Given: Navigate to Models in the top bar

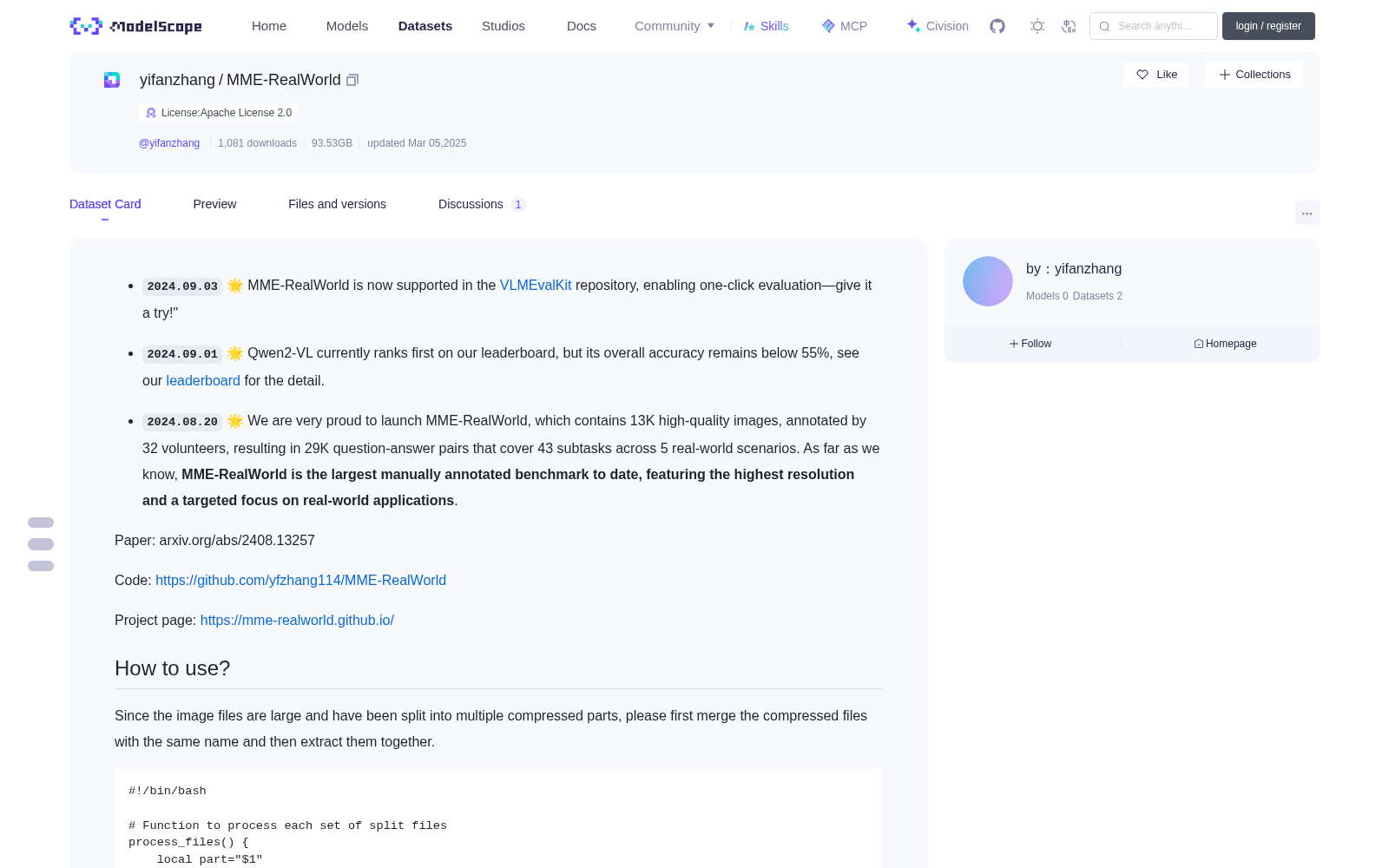Looking at the screenshot, I should 347,26.
